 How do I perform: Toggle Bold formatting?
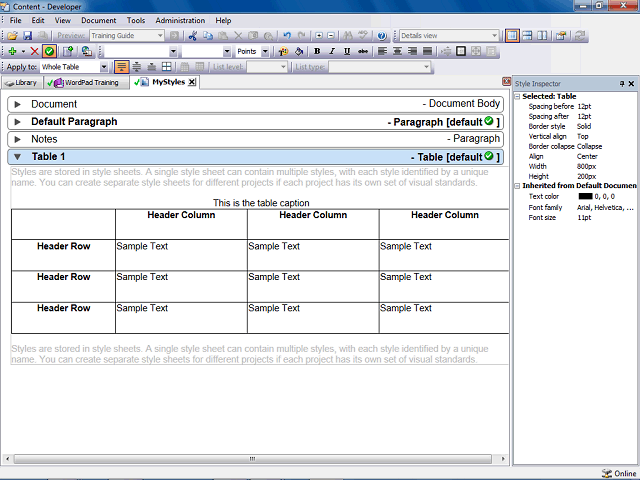[x=317, y=51]
